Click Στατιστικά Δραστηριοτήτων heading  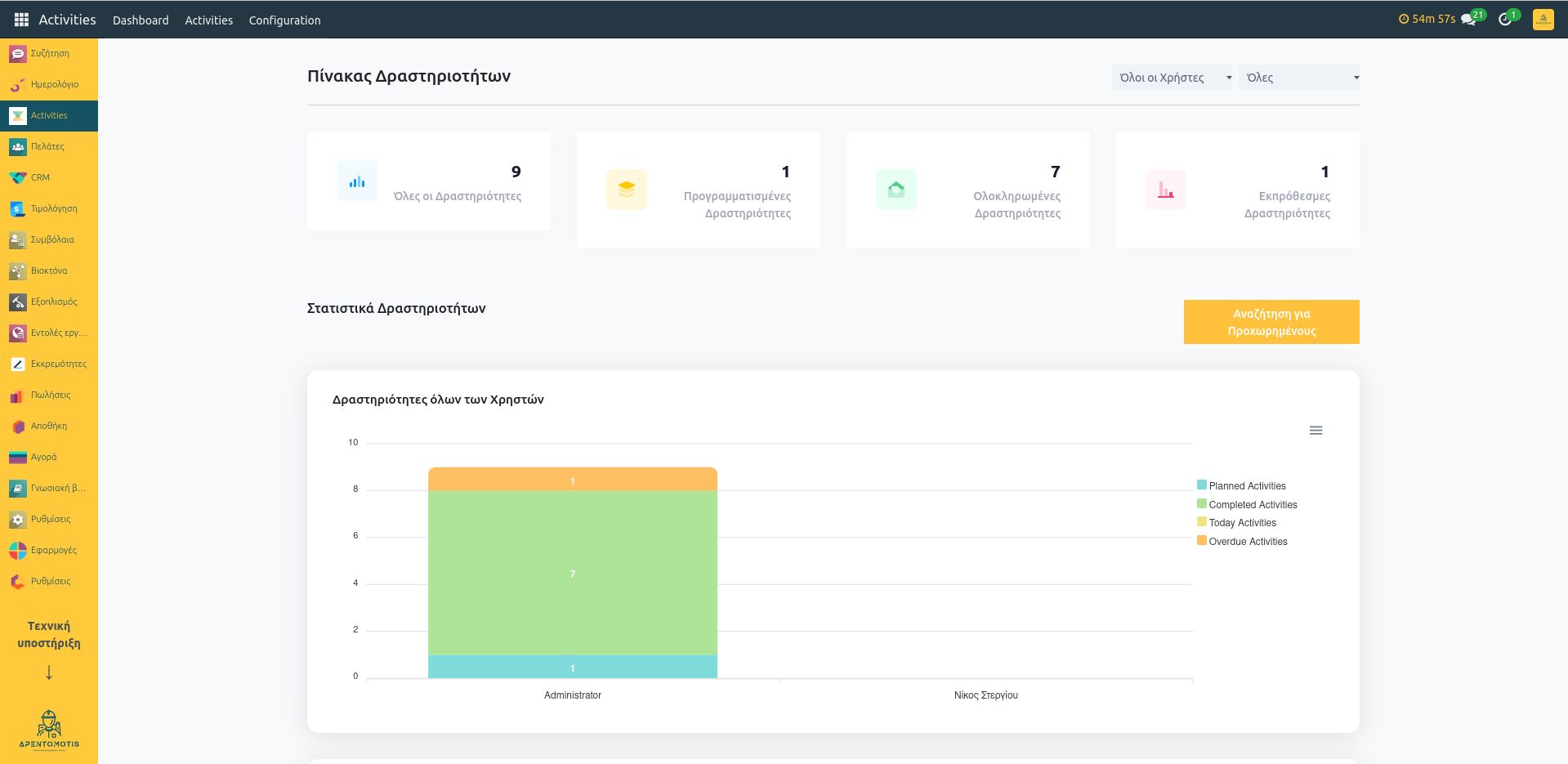point(396,308)
